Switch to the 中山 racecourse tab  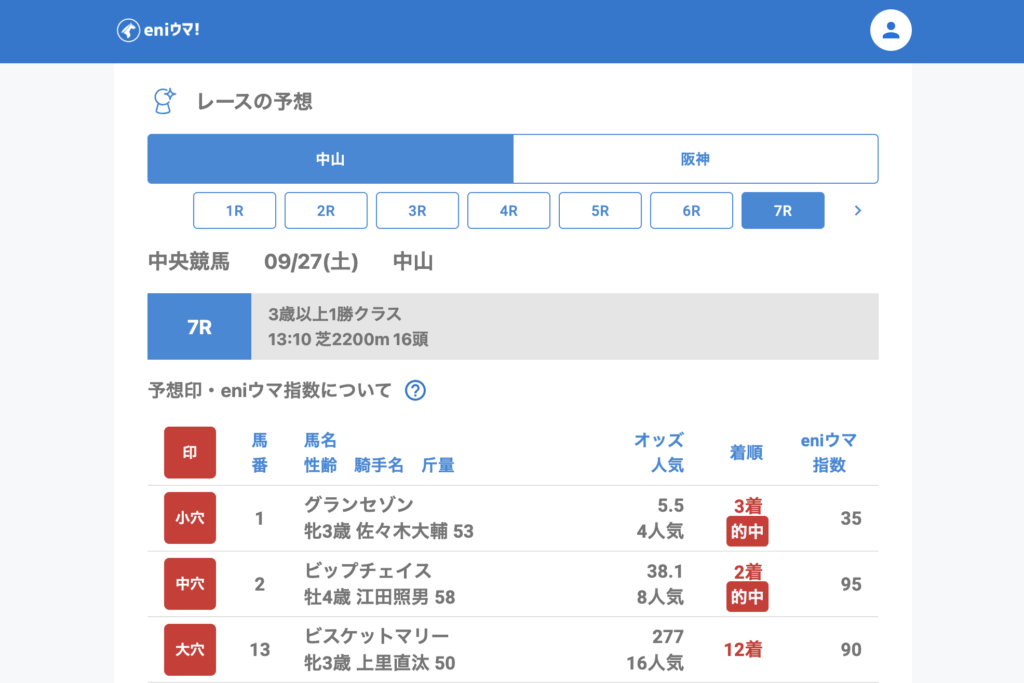pyautogui.click(x=330, y=159)
